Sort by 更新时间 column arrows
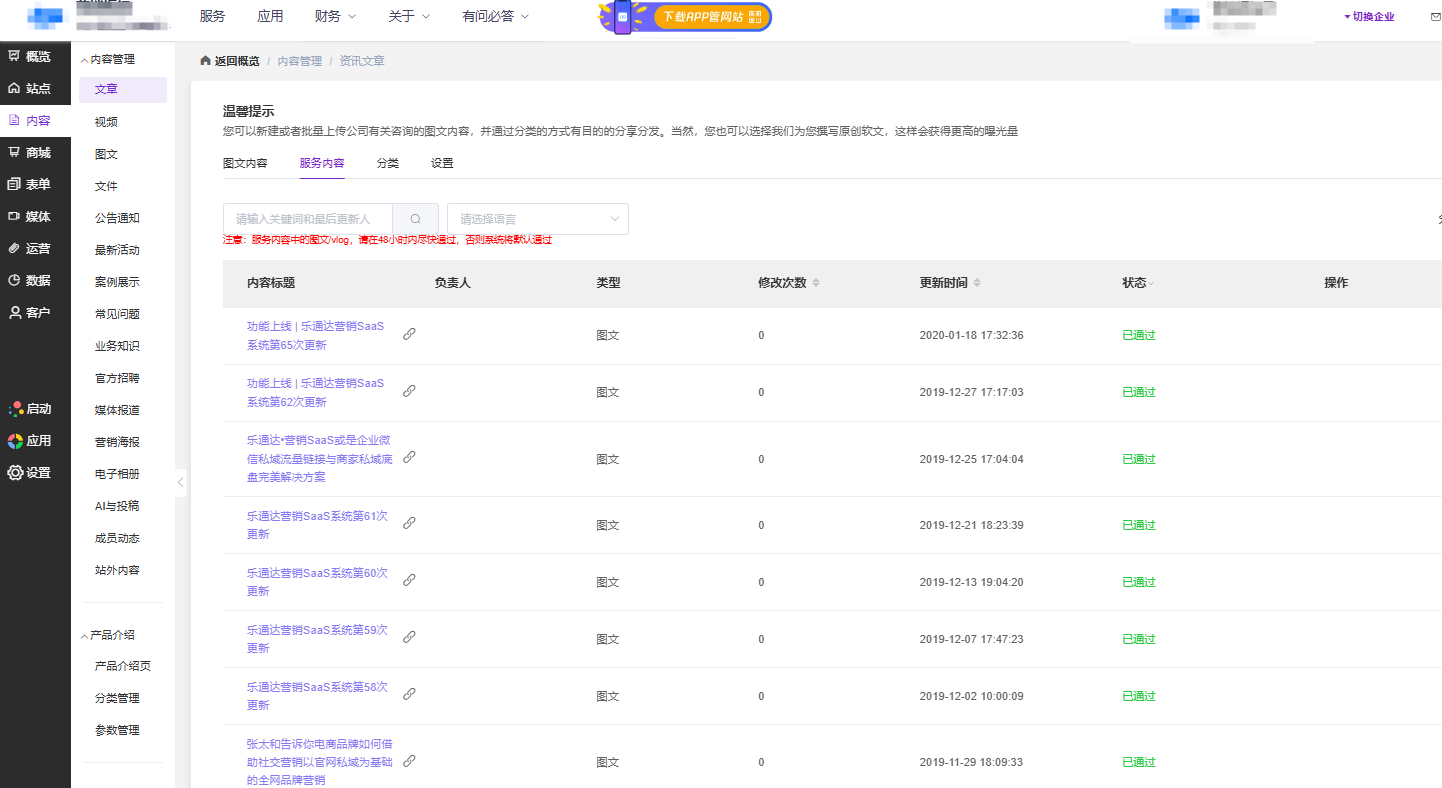This screenshot has height=788, width=1442. tap(977, 283)
